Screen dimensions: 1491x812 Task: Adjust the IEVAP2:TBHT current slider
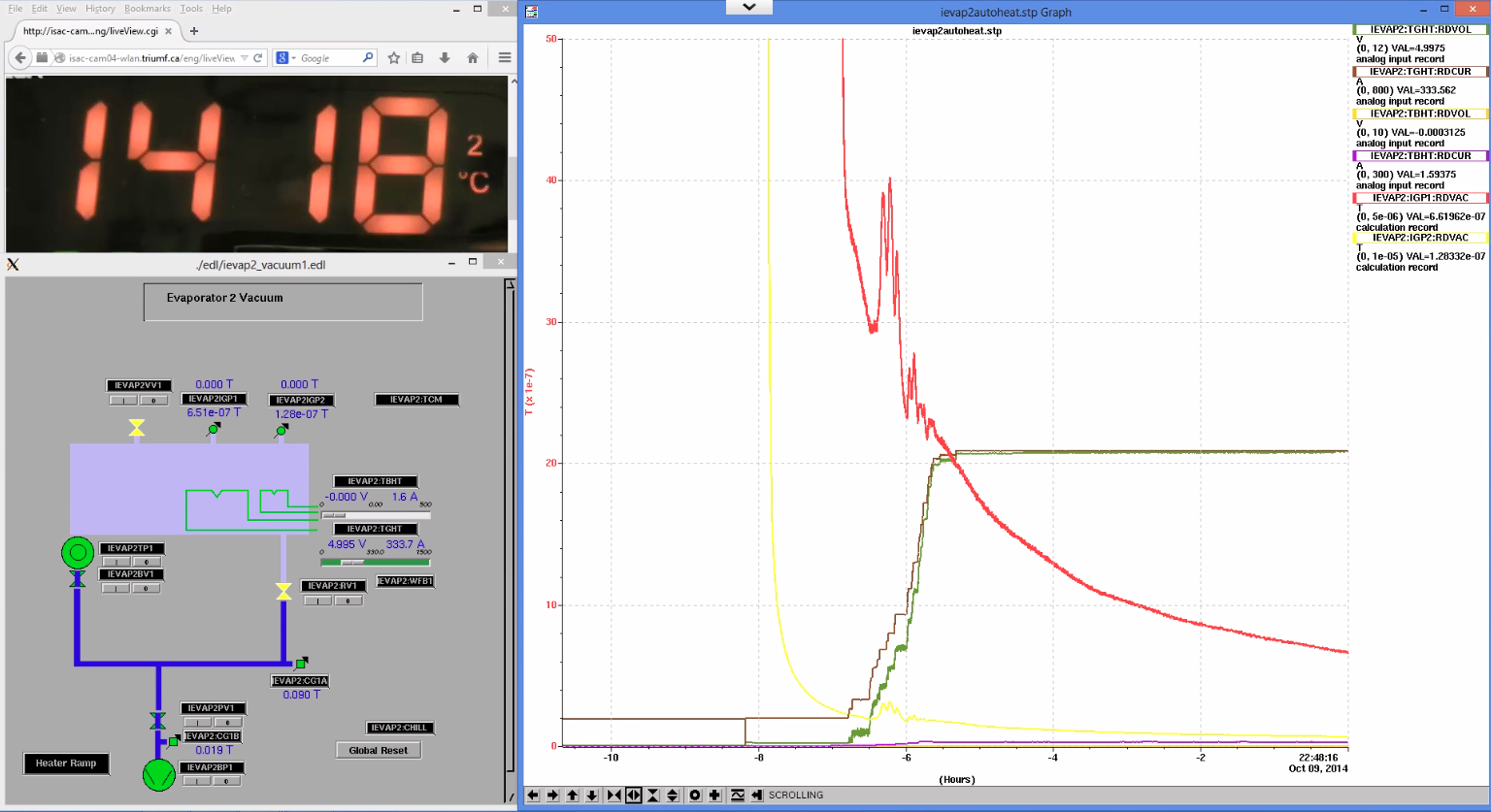click(x=376, y=515)
